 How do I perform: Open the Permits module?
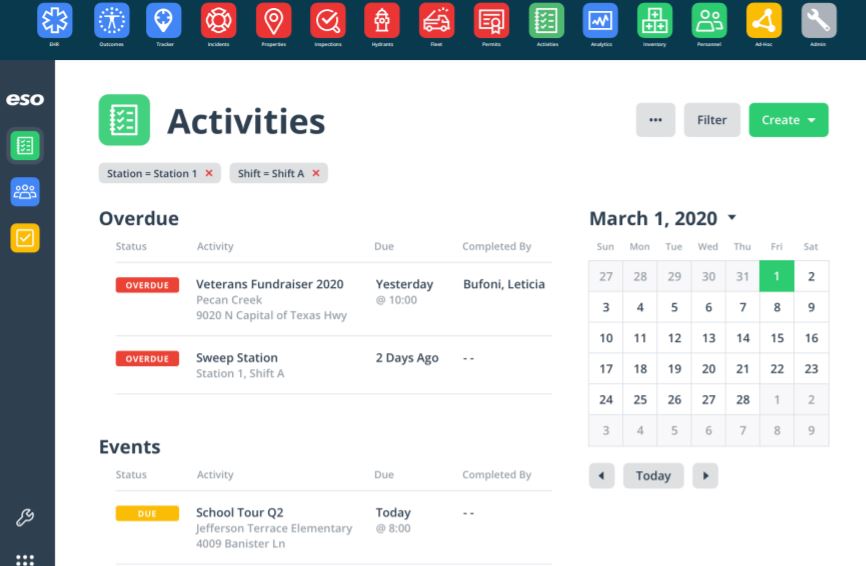[491, 20]
